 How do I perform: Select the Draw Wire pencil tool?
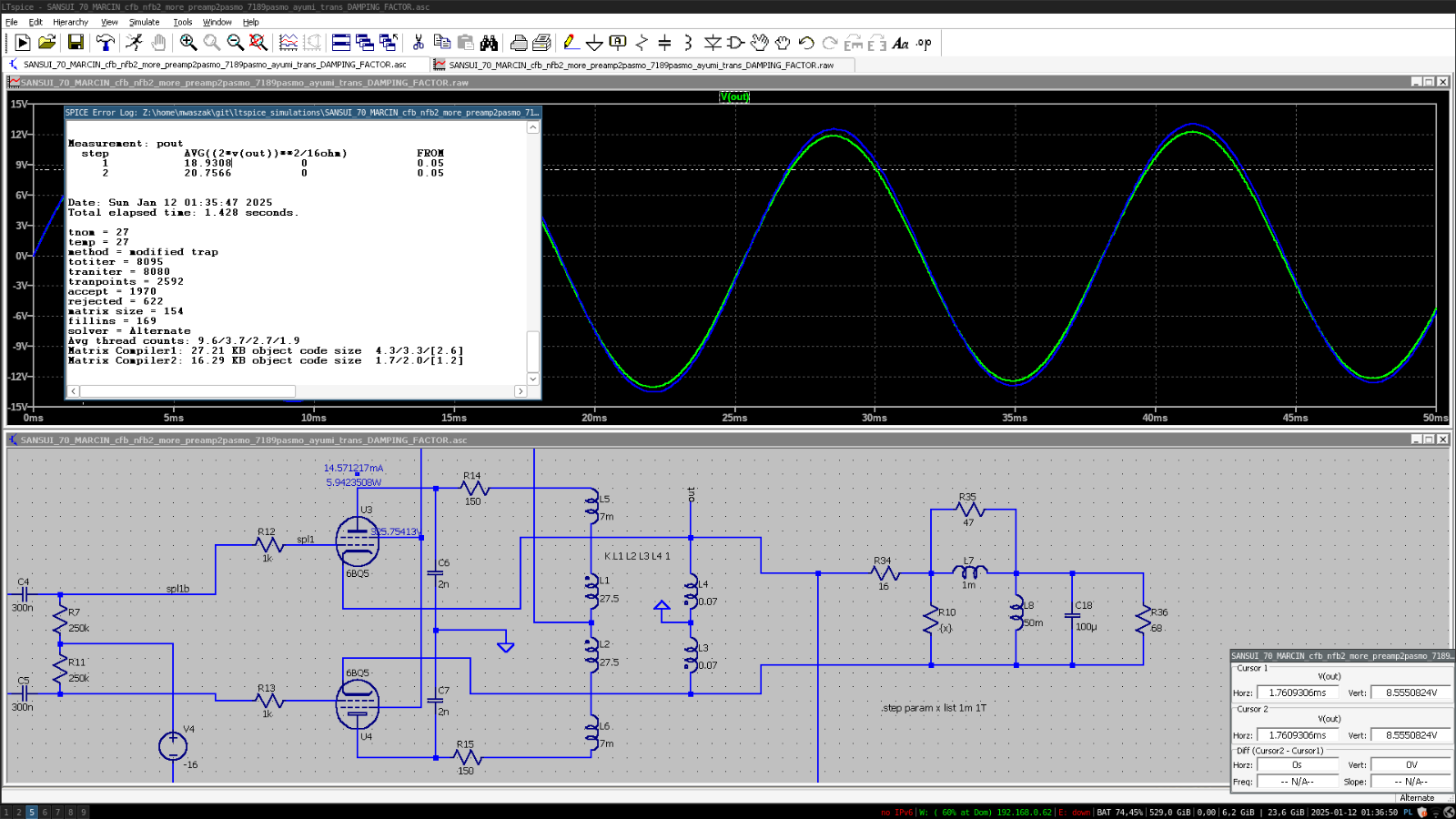[x=571, y=42]
